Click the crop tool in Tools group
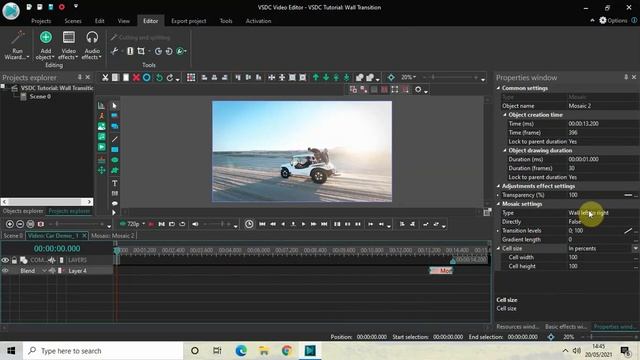Viewport: 640px width, 360px height. 141,51
